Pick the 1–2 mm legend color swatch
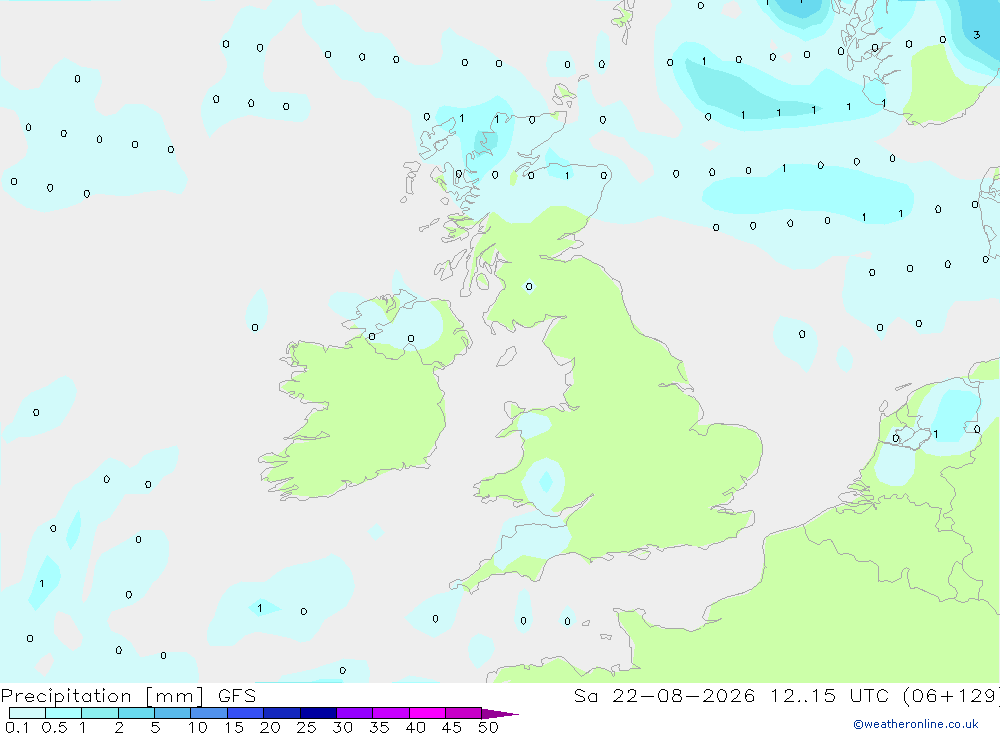The image size is (1000, 733). (x=99, y=713)
